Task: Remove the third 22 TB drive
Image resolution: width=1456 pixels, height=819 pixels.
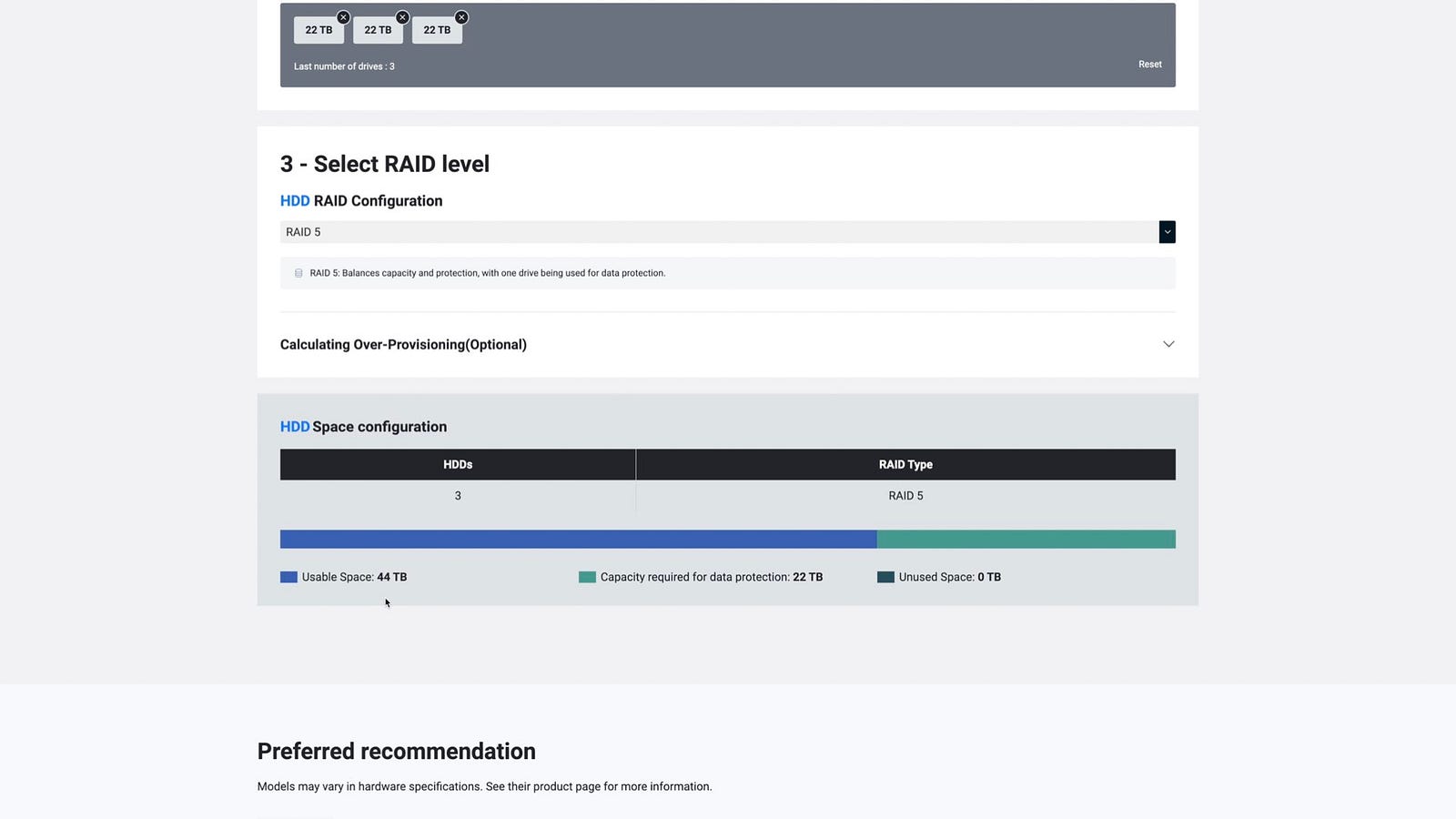Action: pos(461,17)
